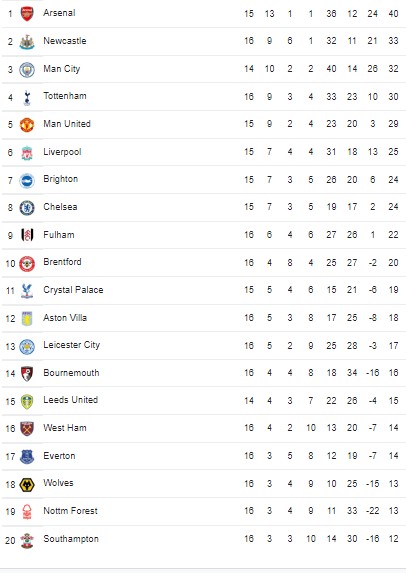Click Arsenal's points total of 40
Image resolution: width=406 pixels, height=573 pixels.
point(393,14)
